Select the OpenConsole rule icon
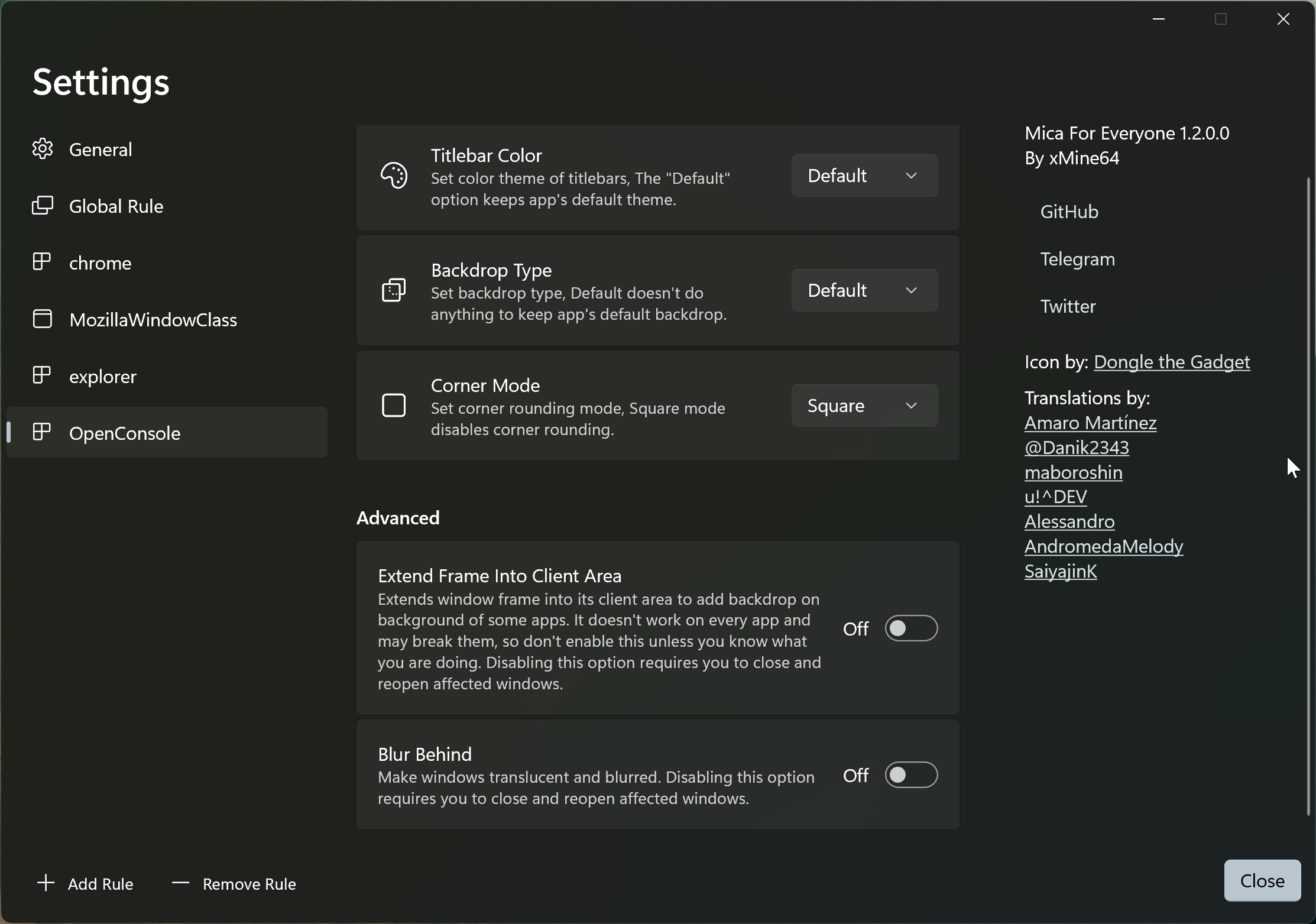Screen dimensions: 1316x924 (42, 432)
